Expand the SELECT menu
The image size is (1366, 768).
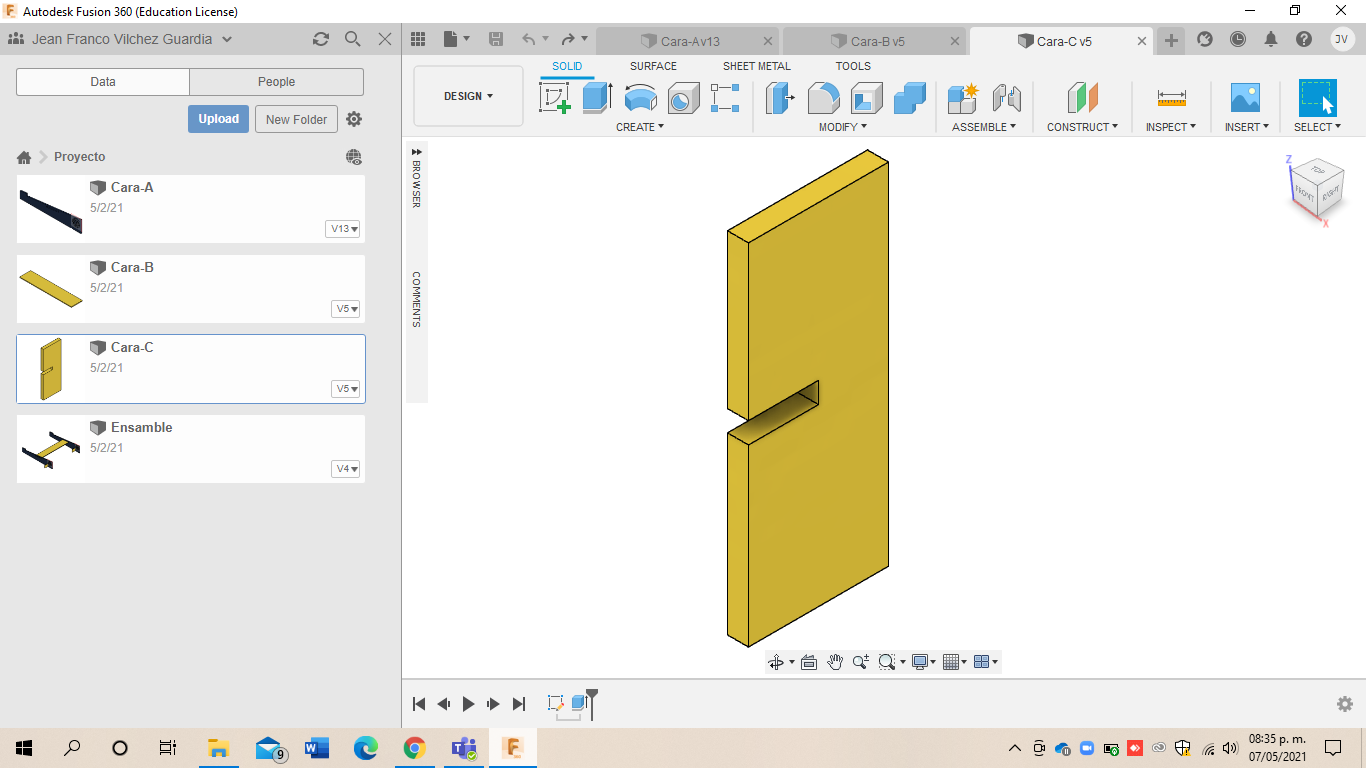point(1317,127)
